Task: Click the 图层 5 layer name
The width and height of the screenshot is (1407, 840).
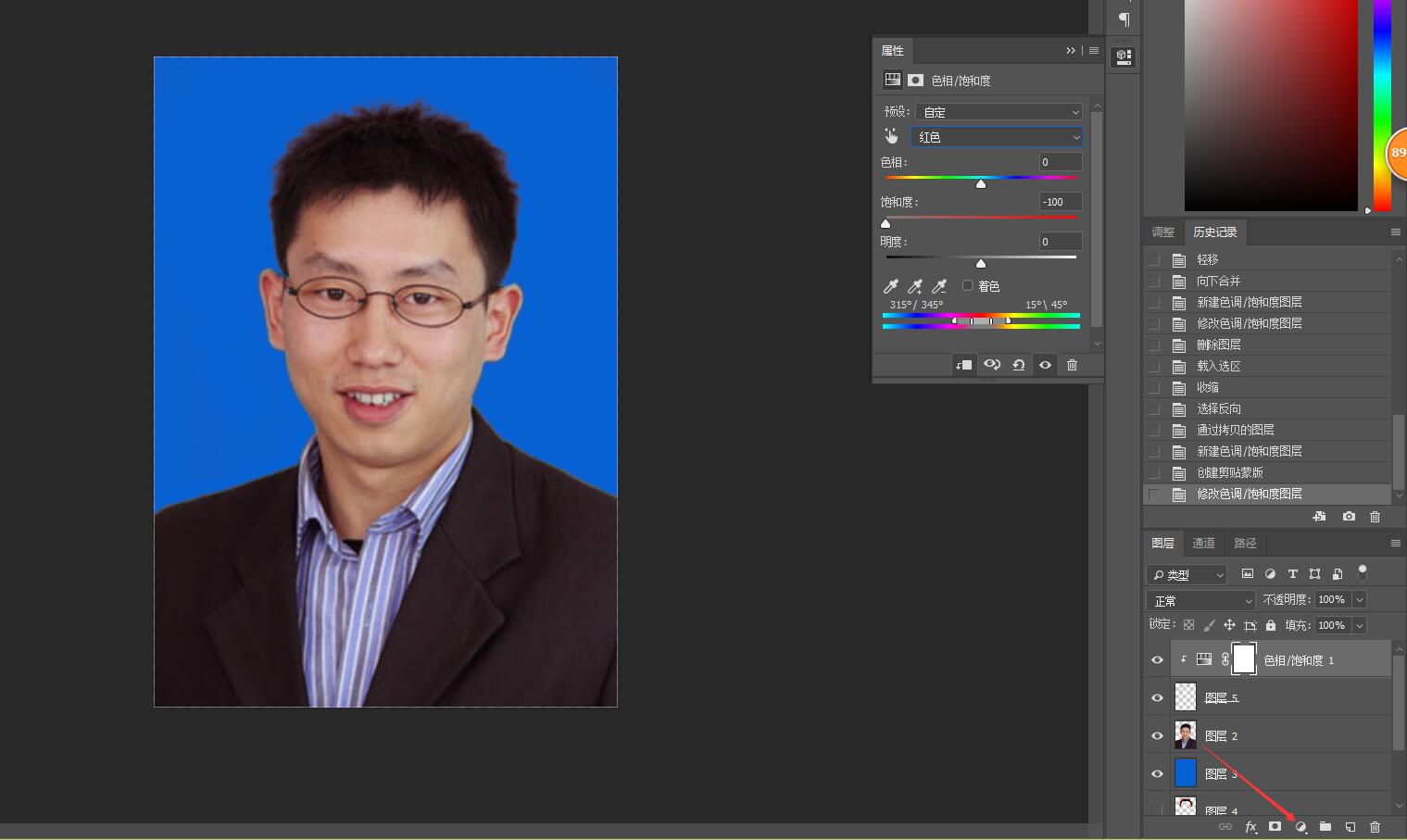Action: pyautogui.click(x=1221, y=696)
